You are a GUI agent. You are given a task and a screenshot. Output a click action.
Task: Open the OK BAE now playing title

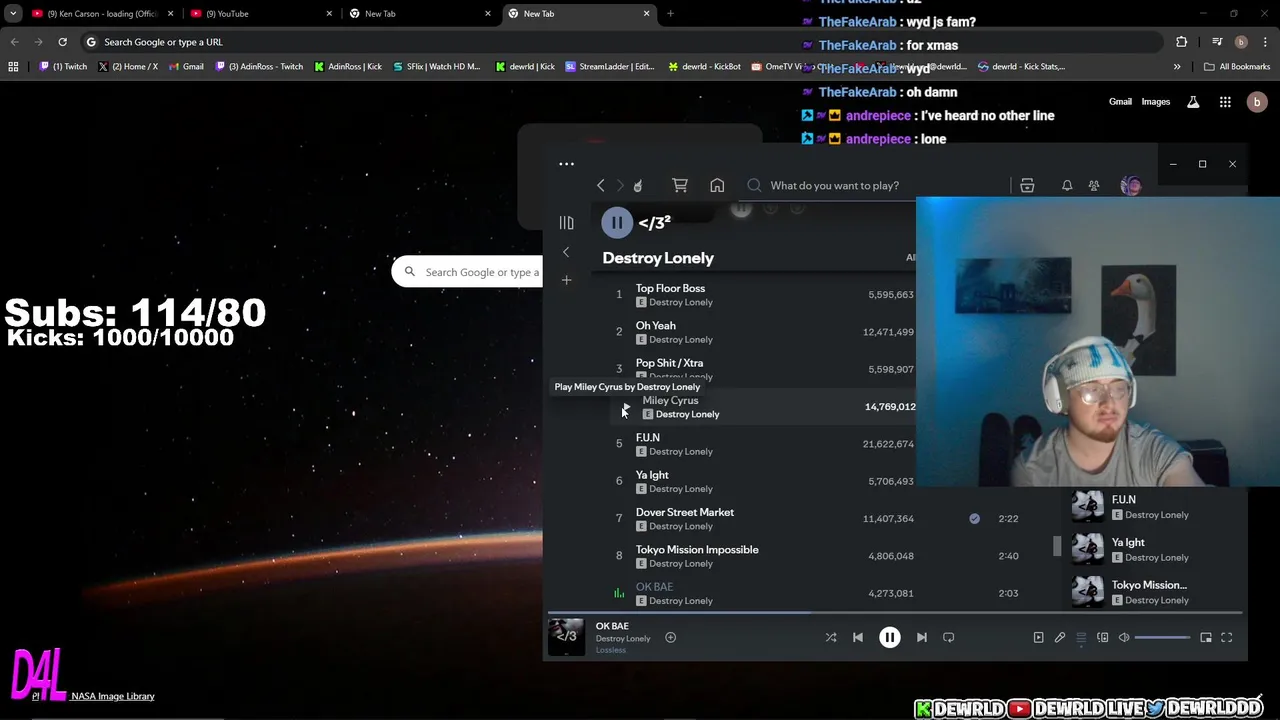tap(612, 626)
